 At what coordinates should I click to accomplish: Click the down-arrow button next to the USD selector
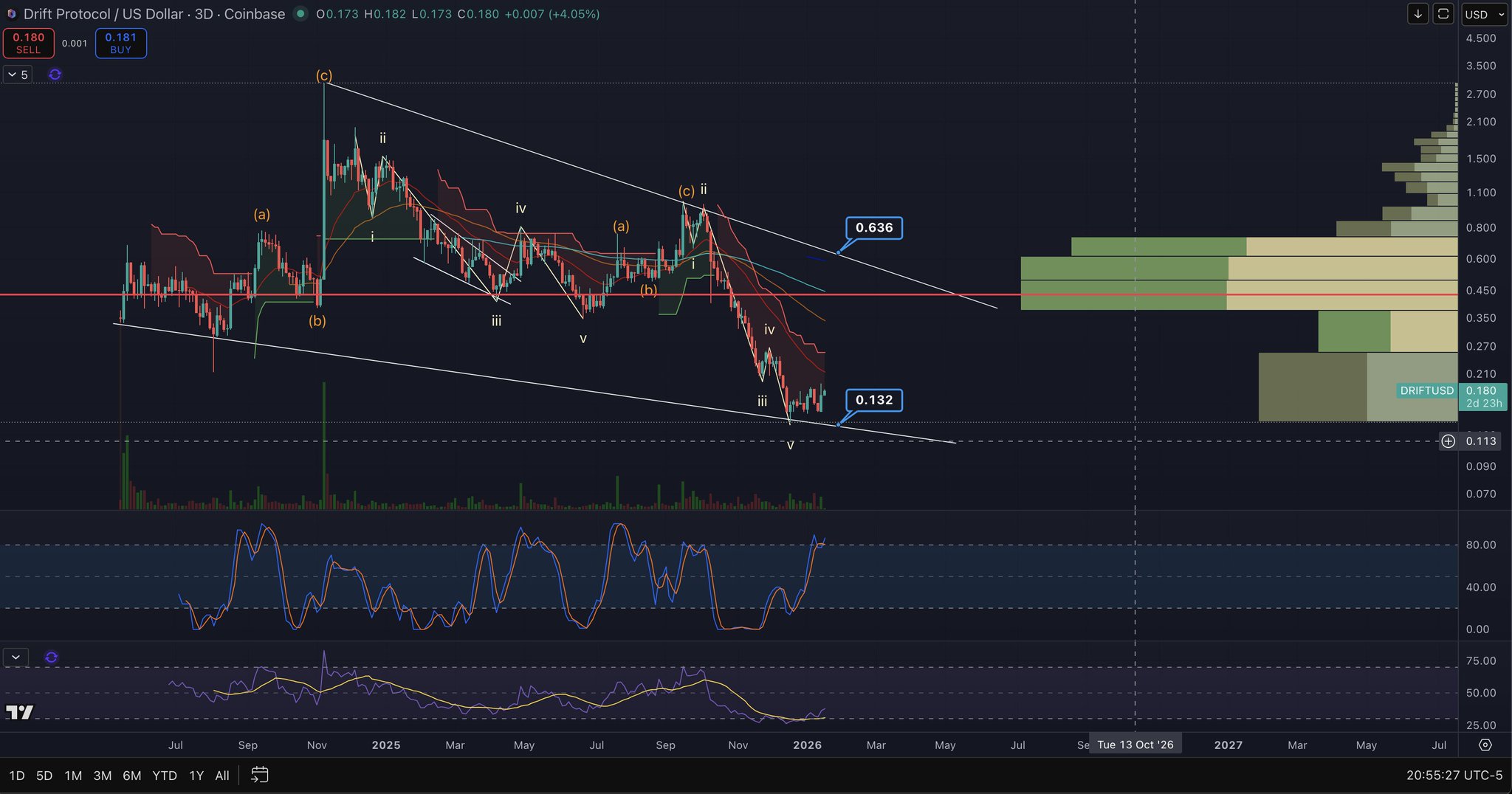[x=1417, y=14]
